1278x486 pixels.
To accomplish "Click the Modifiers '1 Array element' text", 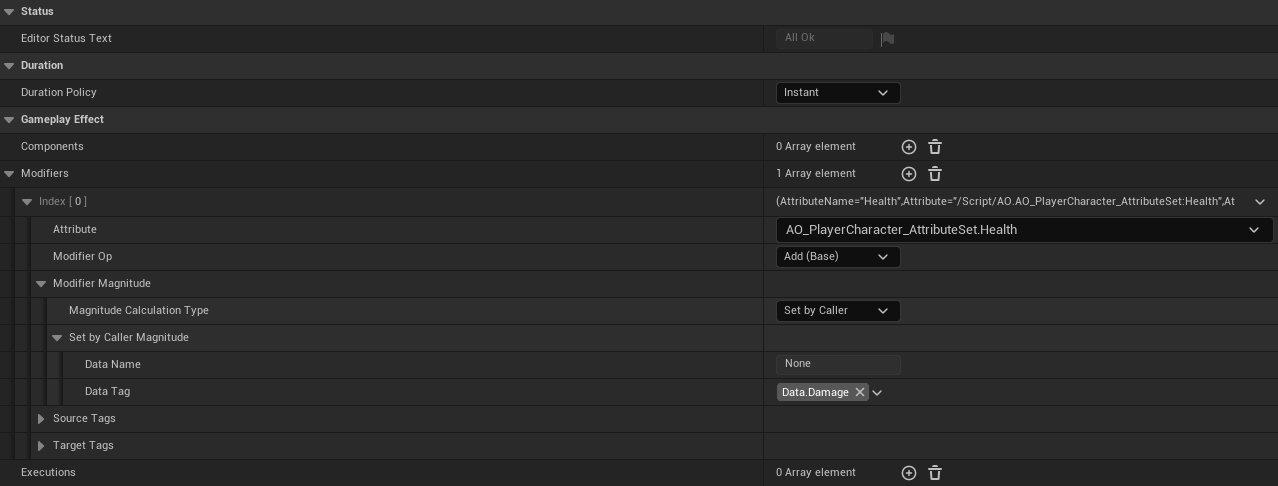I will tap(816, 173).
